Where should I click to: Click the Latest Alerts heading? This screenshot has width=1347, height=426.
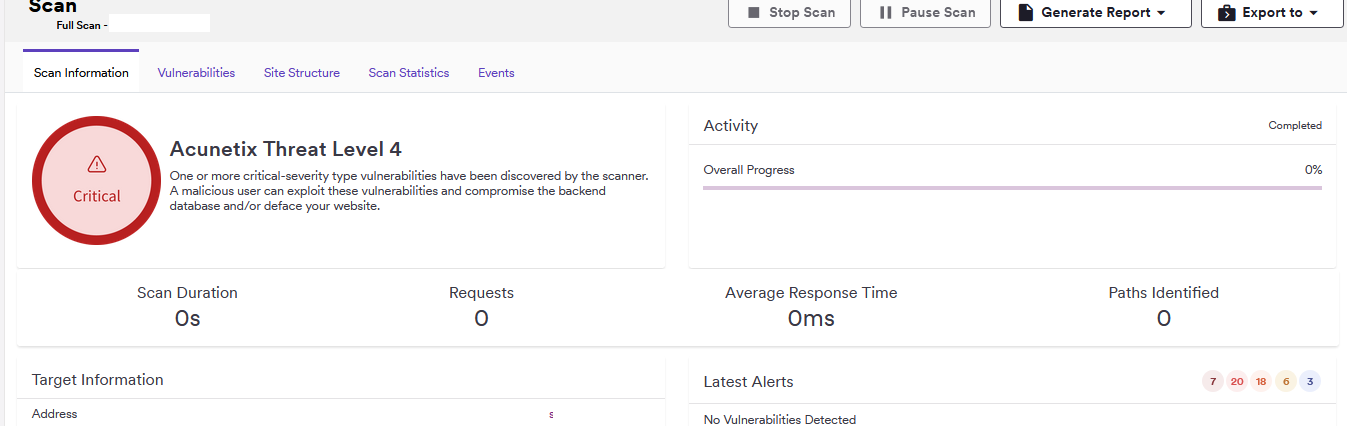point(749,382)
